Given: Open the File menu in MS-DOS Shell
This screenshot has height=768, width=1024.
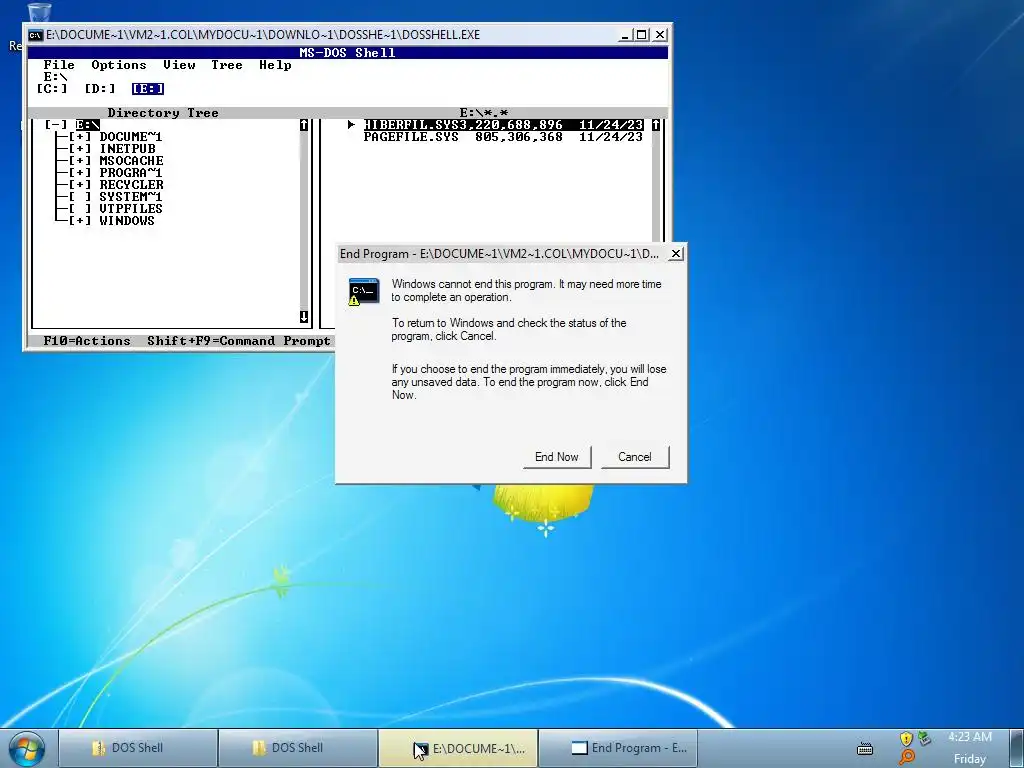Looking at the screenshot, I should point(59,65).
